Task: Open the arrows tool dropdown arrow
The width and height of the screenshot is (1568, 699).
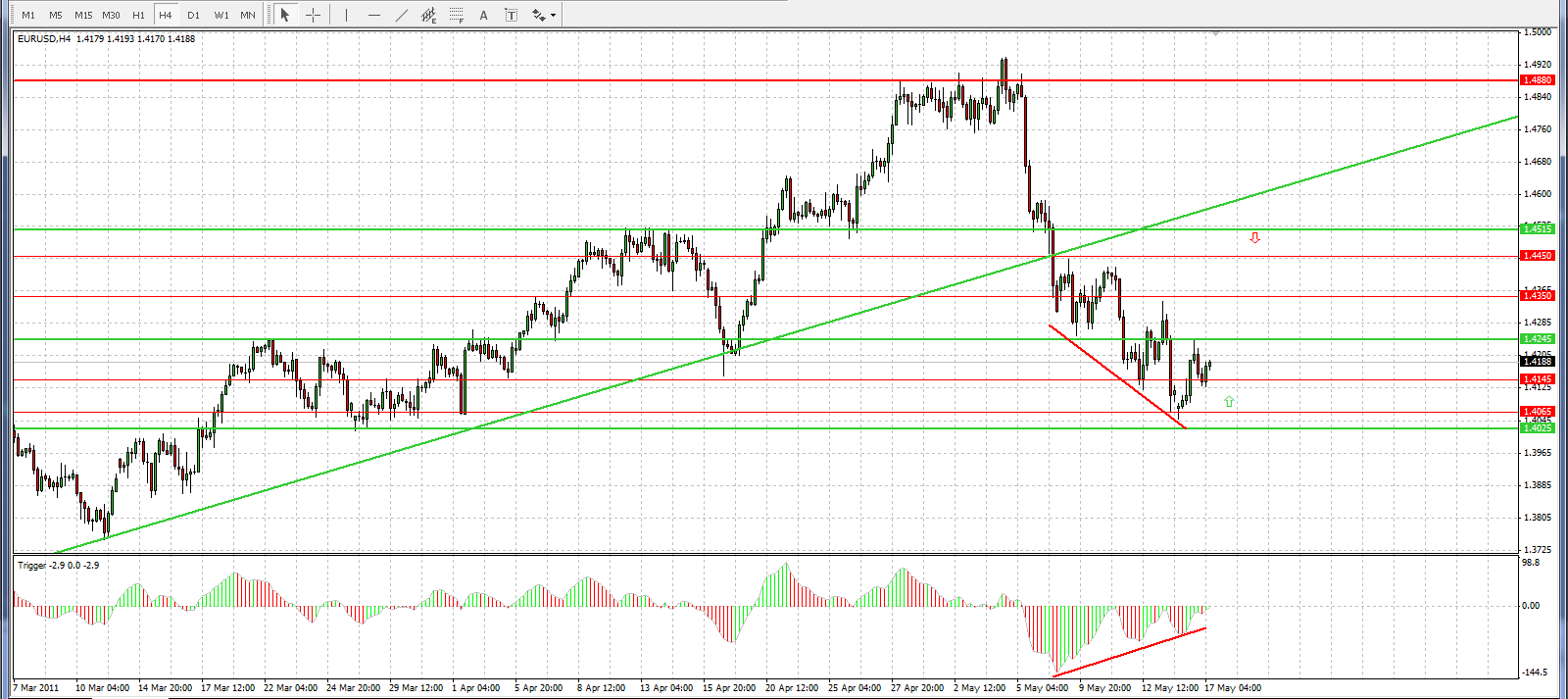Action: (x=554, y=15)
